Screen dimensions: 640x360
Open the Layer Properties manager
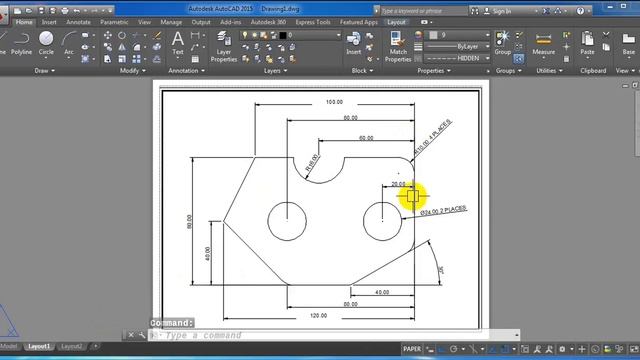[224, 47]
